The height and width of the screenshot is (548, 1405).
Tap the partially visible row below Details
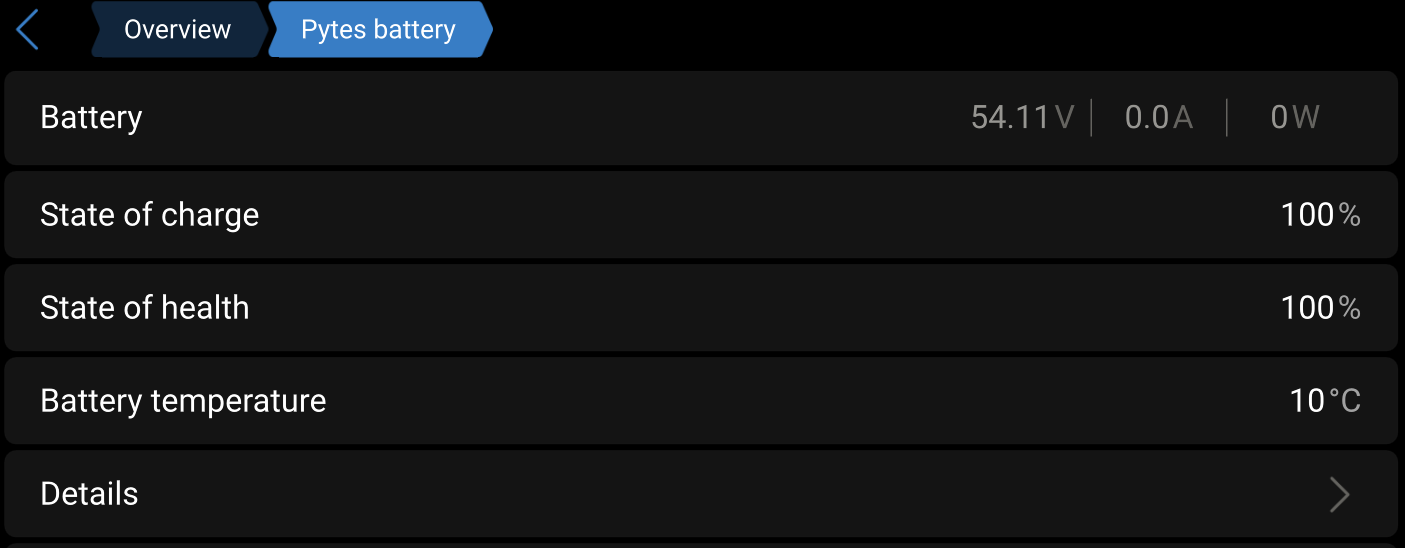coord(700,545)
